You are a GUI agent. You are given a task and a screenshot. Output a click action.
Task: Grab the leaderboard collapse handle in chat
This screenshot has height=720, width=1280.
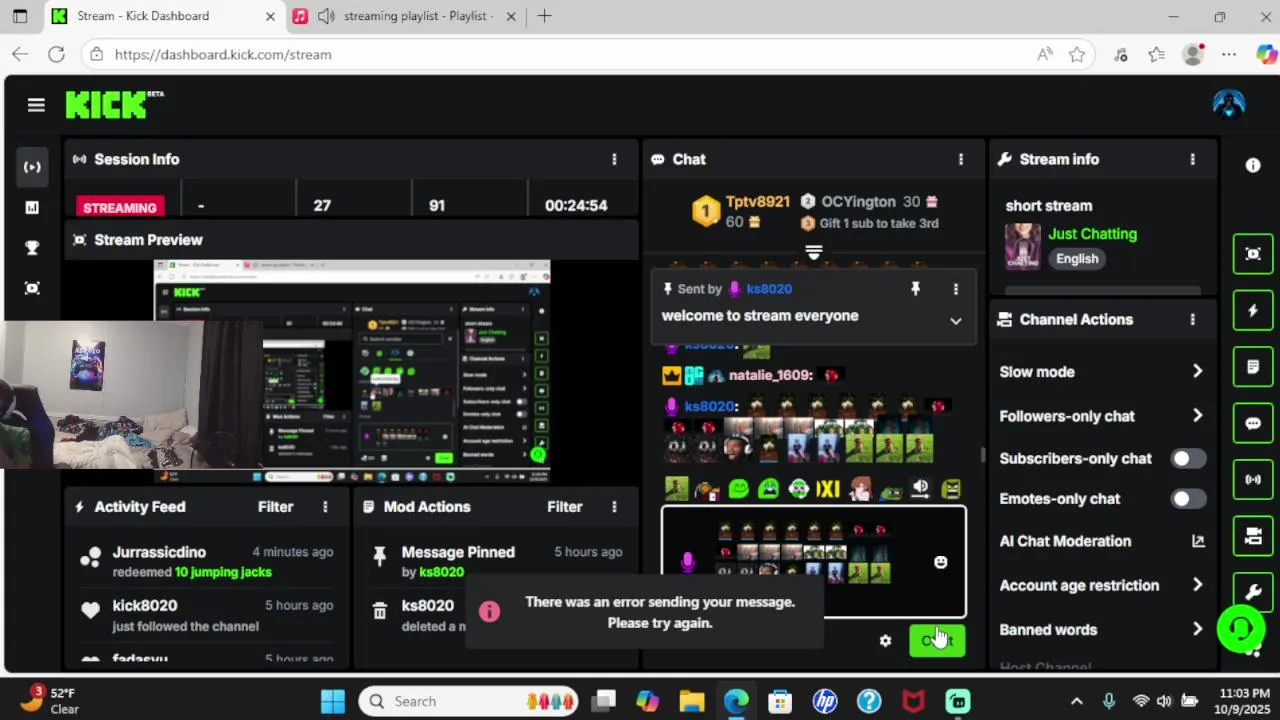(813, 253)
